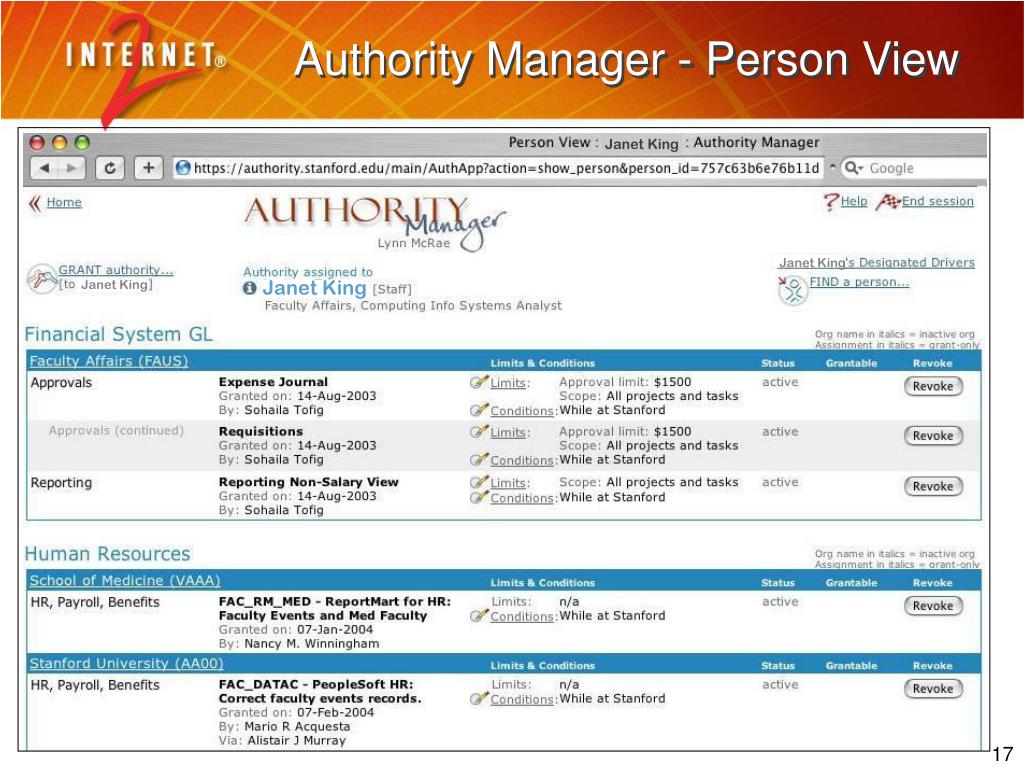Open the Faculty Affairs (FAUS) org link
The height and width of the screenshot is (768, 1024).
108,361
